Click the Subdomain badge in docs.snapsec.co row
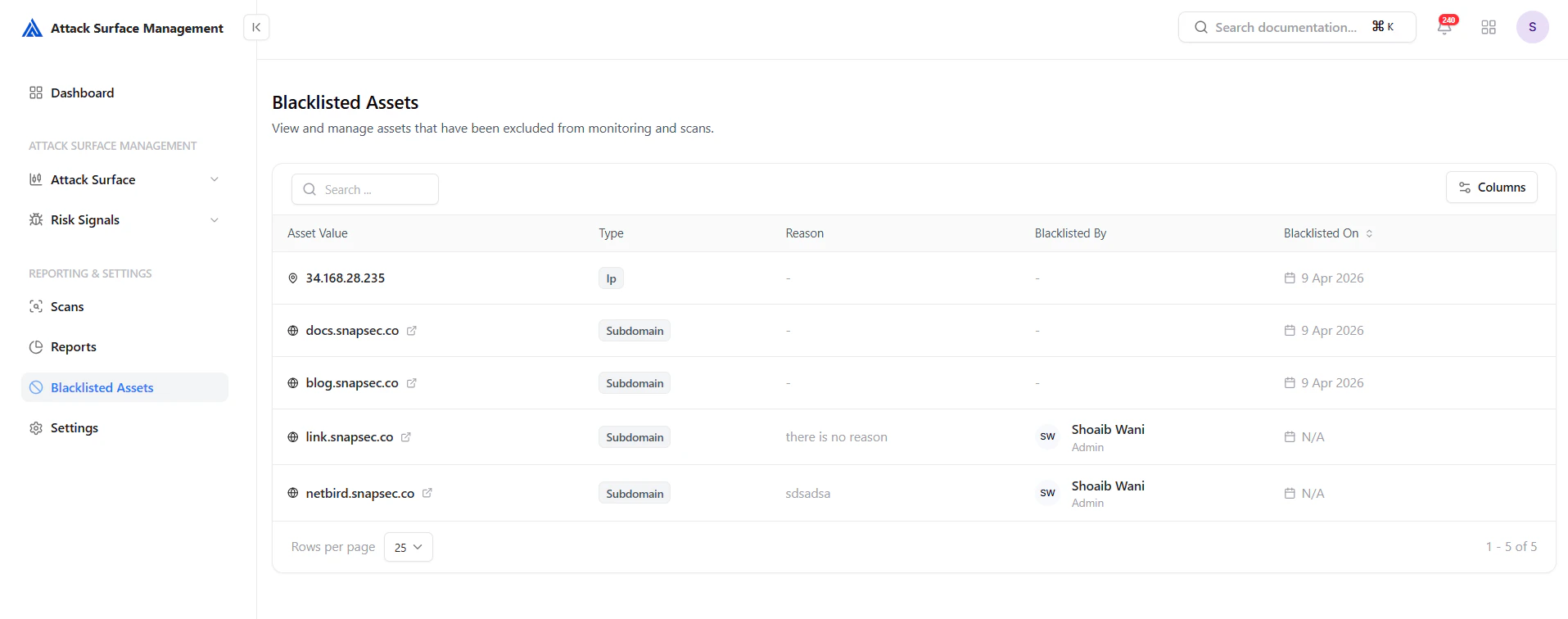The image size is (1568, 619). click(x=635, y=331)
